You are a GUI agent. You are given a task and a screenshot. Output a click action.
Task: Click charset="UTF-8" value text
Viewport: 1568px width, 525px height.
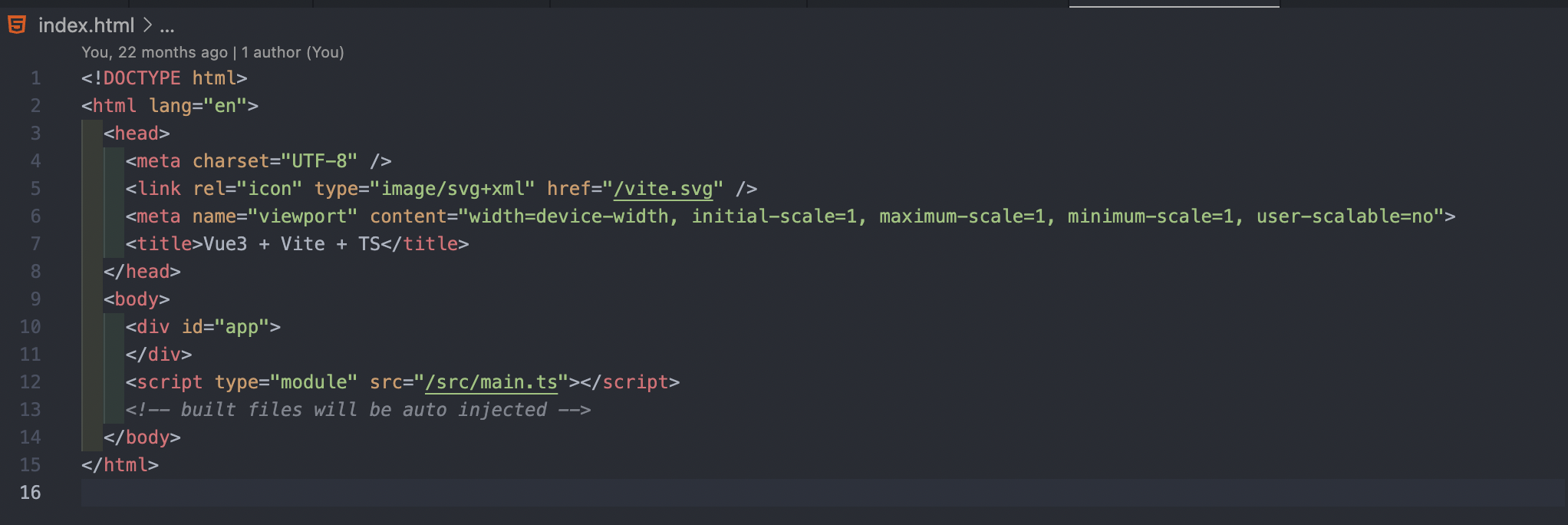319,161
